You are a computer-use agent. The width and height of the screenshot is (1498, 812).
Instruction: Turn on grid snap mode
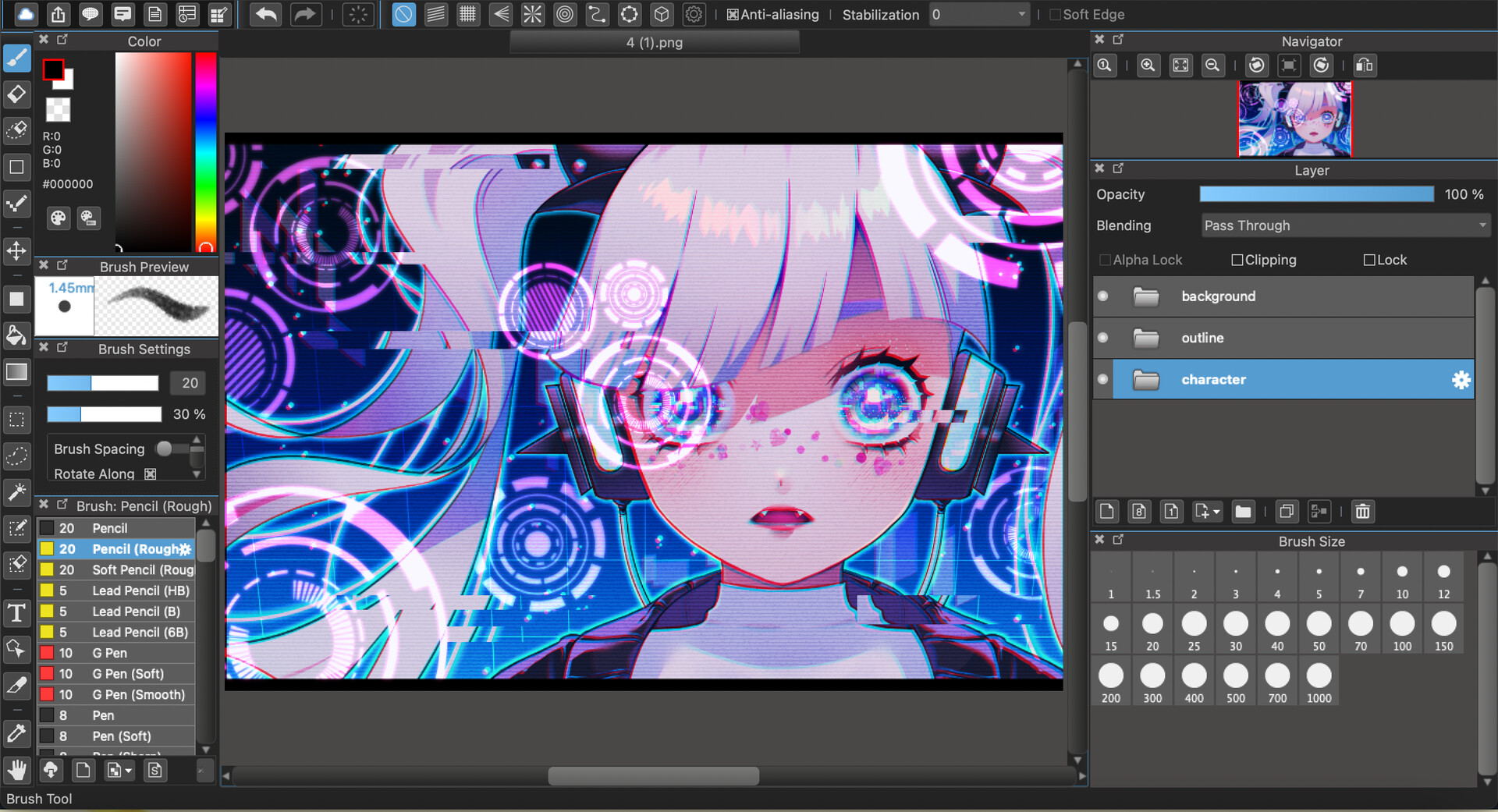[467, 14]
